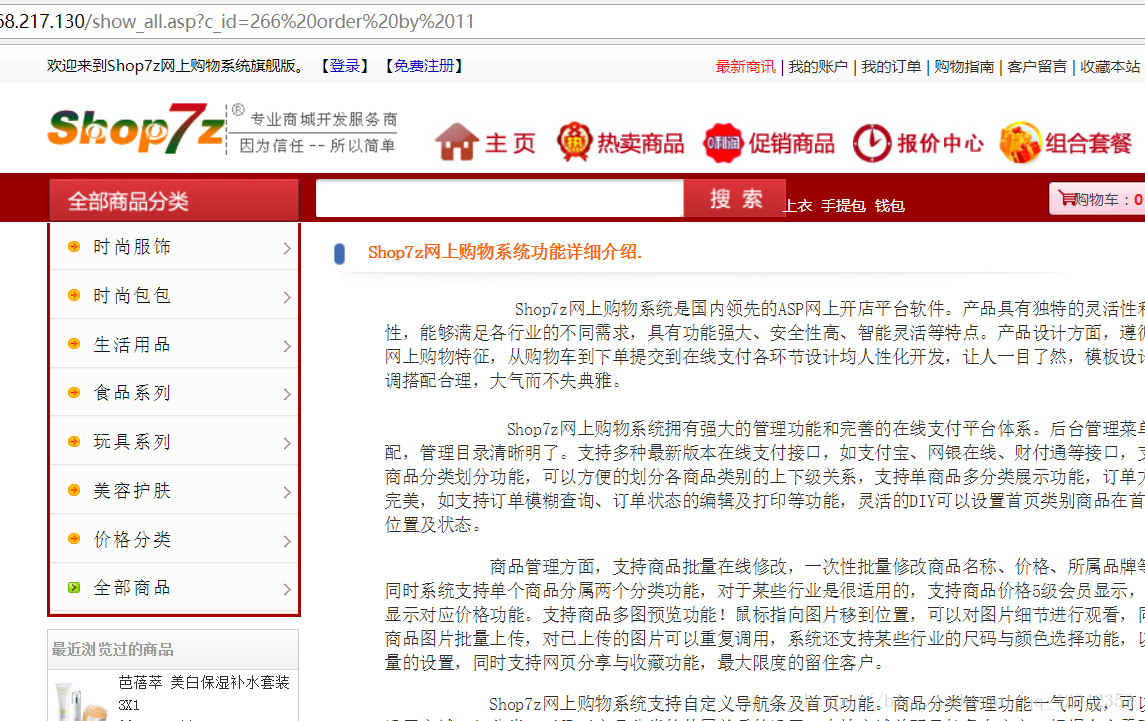Select the 生活用品 category
Viewport: 1145px width, 721px height.
132,344
